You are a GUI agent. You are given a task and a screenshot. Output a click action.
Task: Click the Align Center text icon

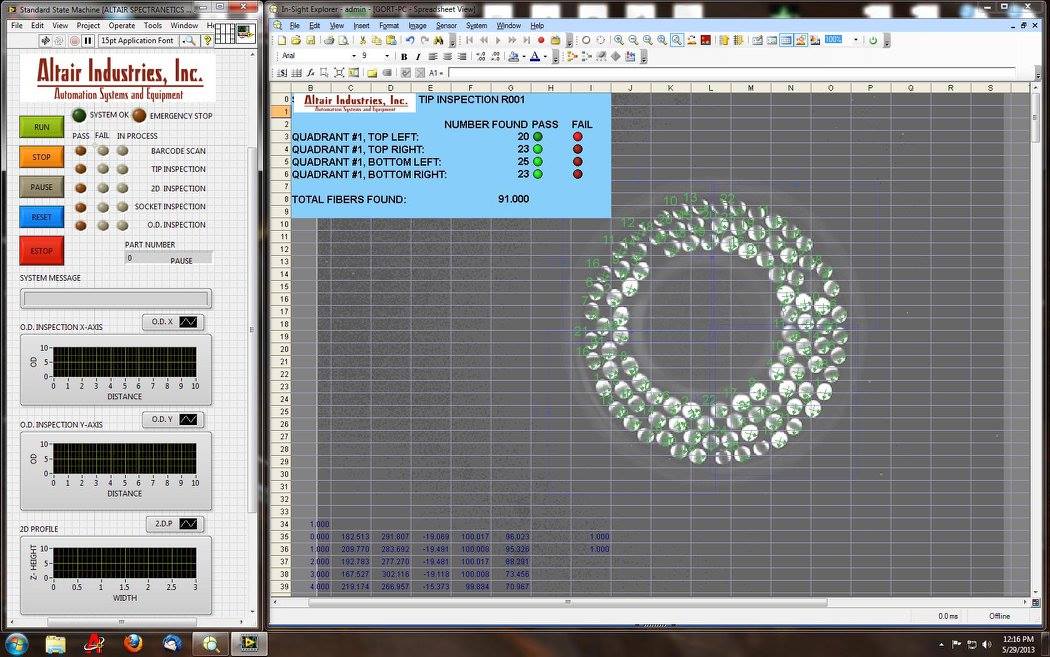(447, 56)
